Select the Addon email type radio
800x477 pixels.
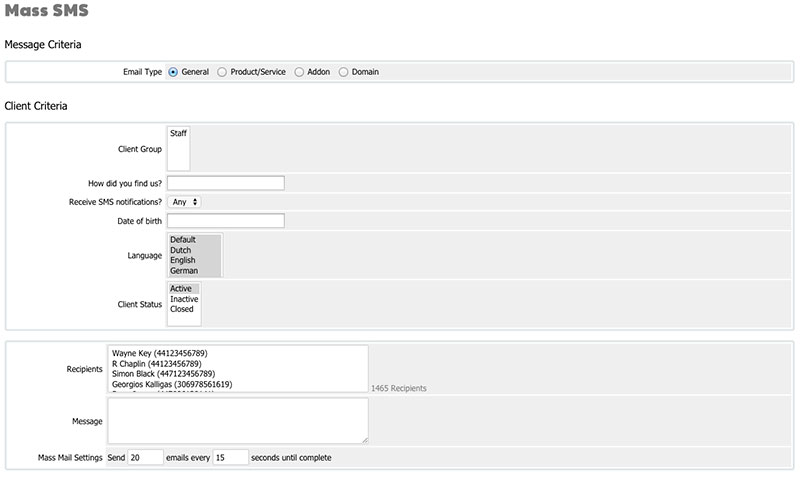[x=299, y=72]
